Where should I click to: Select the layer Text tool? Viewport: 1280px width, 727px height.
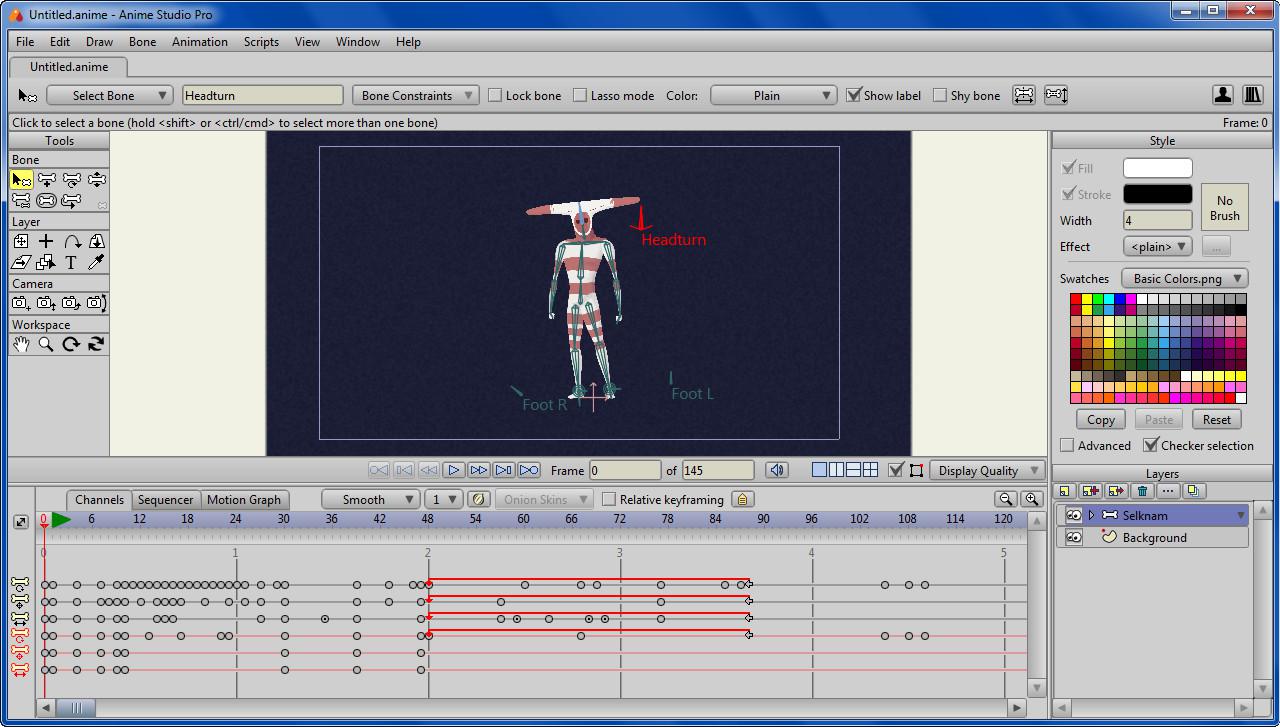pos(71,263)
